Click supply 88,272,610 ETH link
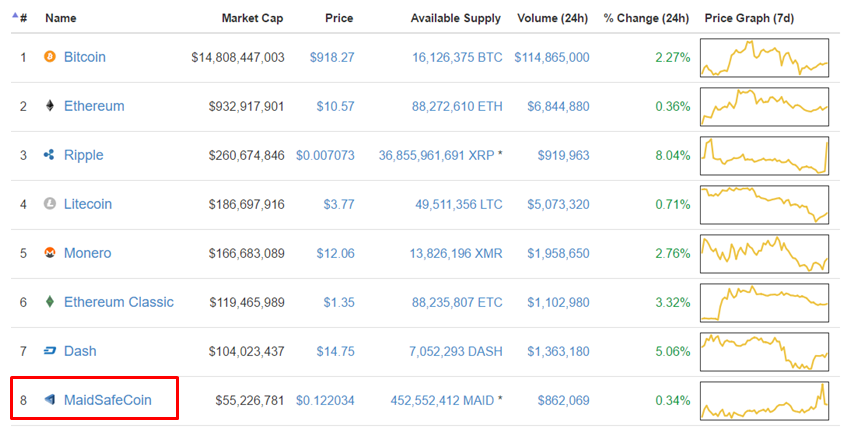The width and height of the screenshot is (844, 429). (458, 106)
